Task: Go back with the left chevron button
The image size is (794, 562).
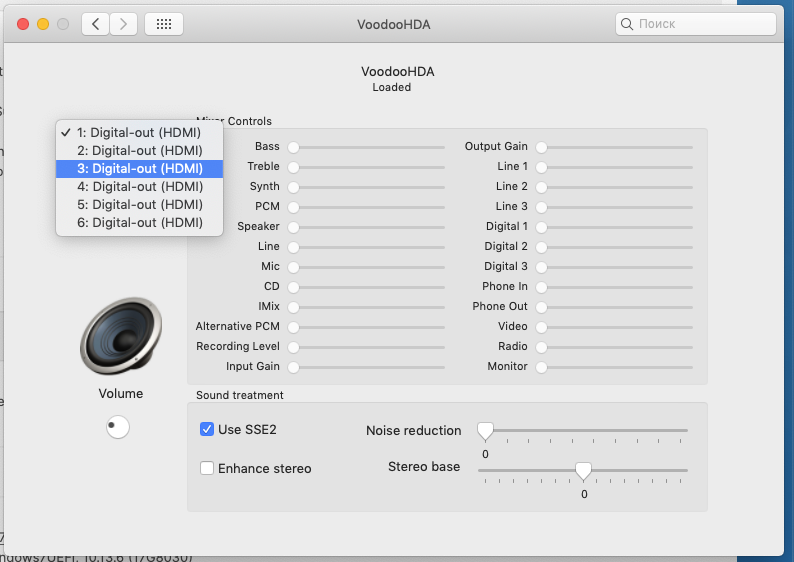Action: (x=95, y=24)
